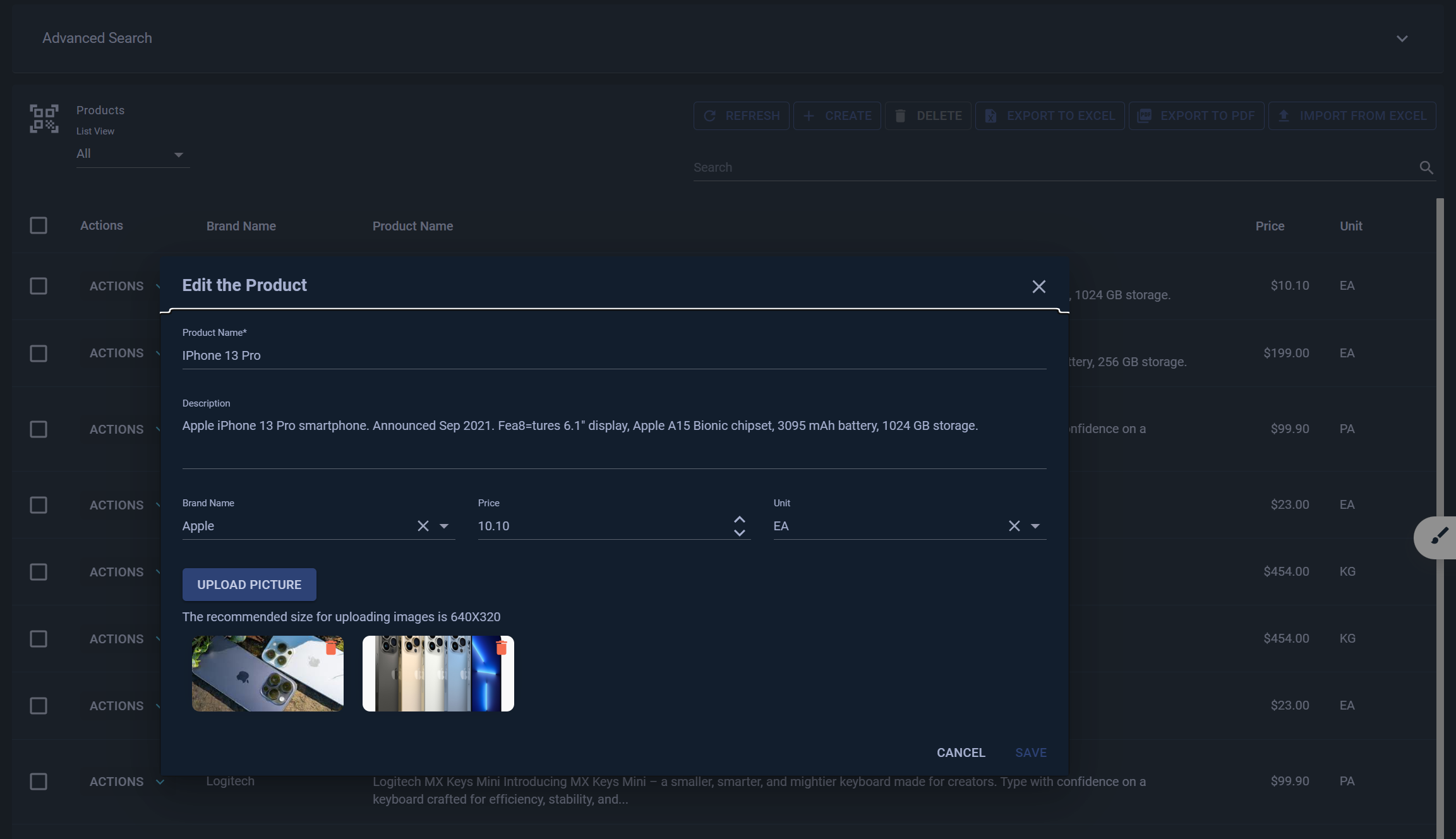Open the Brand Name dropdown arrow
Screen dimensions: 1456x839
[x=444, y=526]
